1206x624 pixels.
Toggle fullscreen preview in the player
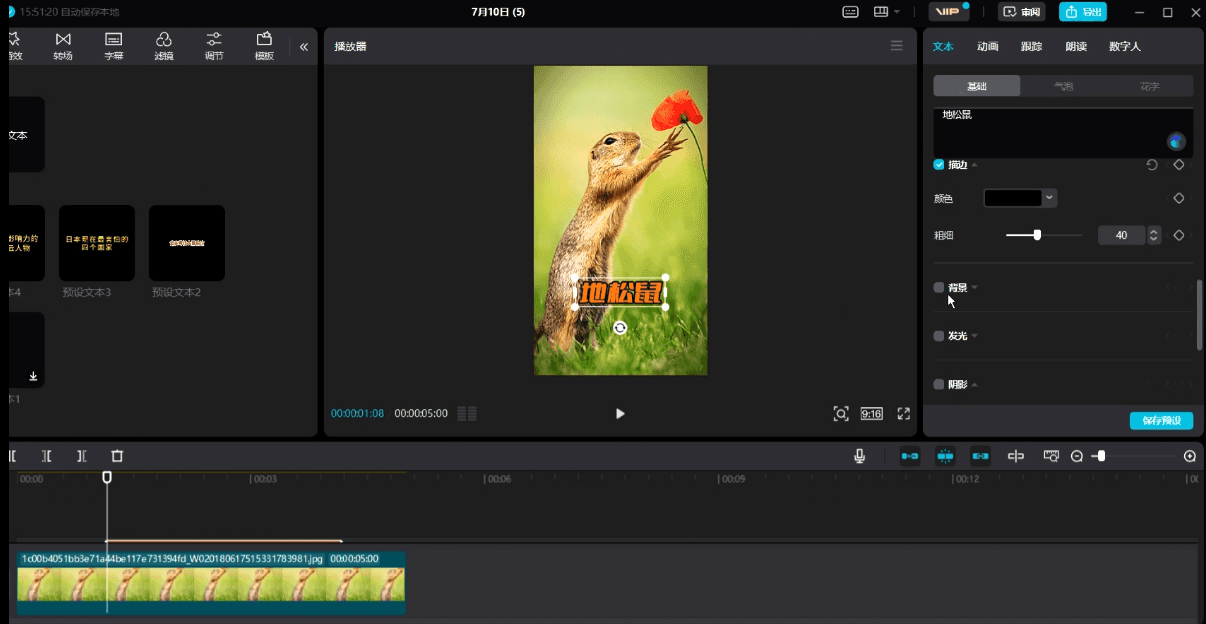(x=903, y=413)
